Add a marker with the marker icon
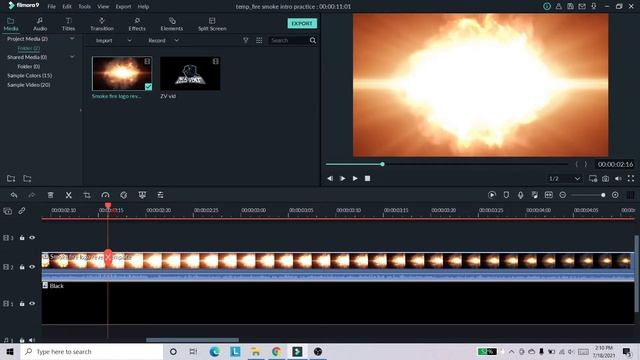The height and width of the screenshot is (360, 640). tap(506, 195)
